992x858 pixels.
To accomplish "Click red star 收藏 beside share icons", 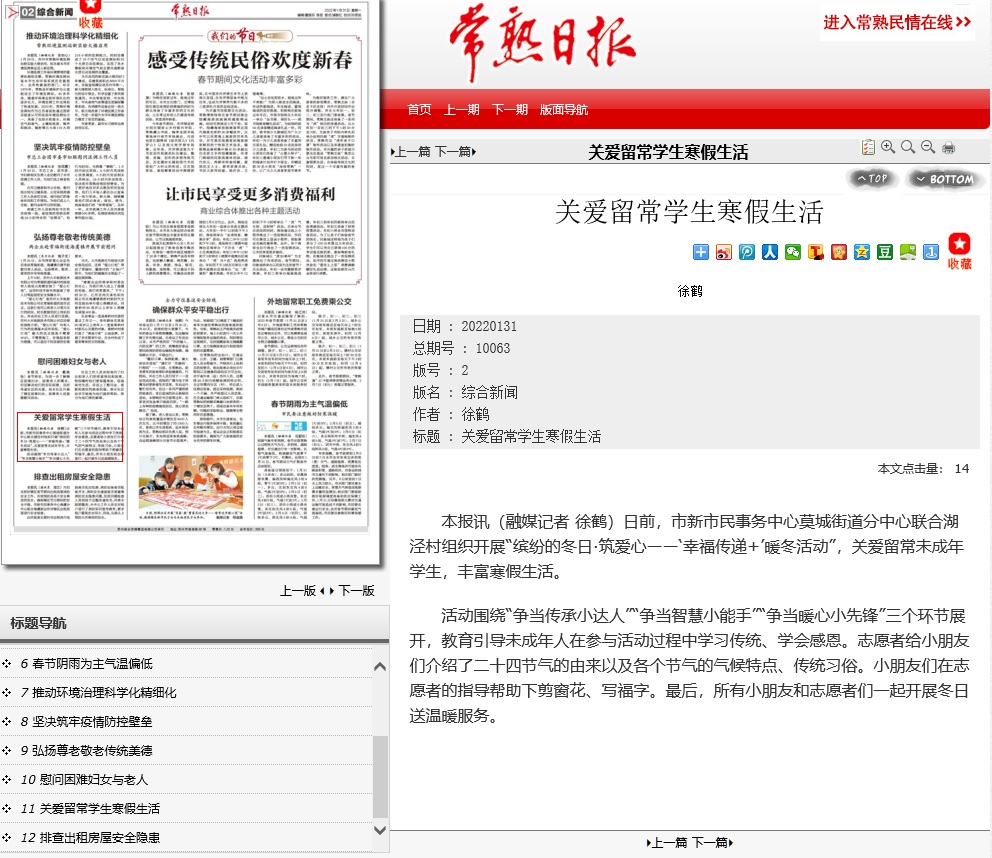I will (x=959, y=251).
